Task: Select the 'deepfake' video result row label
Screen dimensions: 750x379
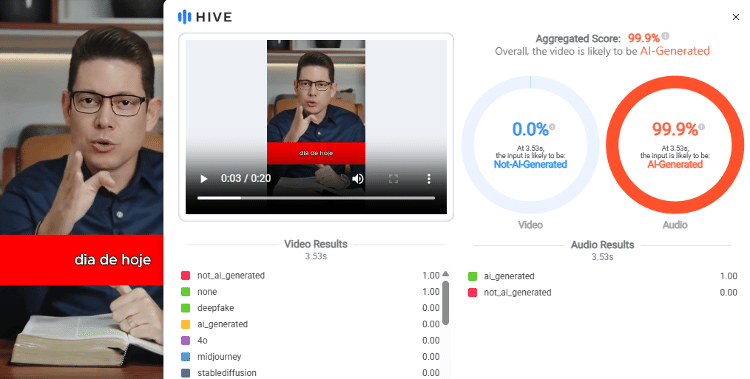Action: point(216,308)
